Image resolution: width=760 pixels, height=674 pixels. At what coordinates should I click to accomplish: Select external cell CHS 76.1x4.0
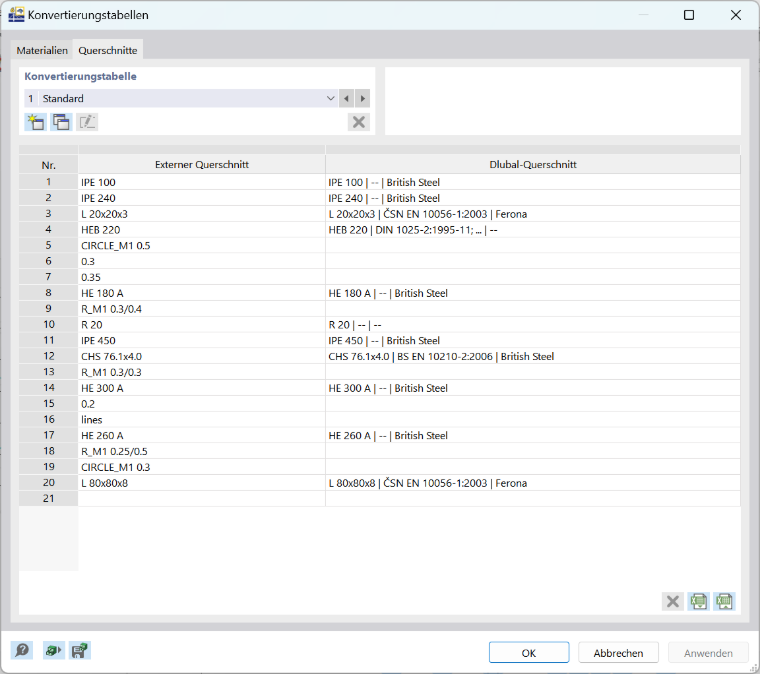(202, 356)
